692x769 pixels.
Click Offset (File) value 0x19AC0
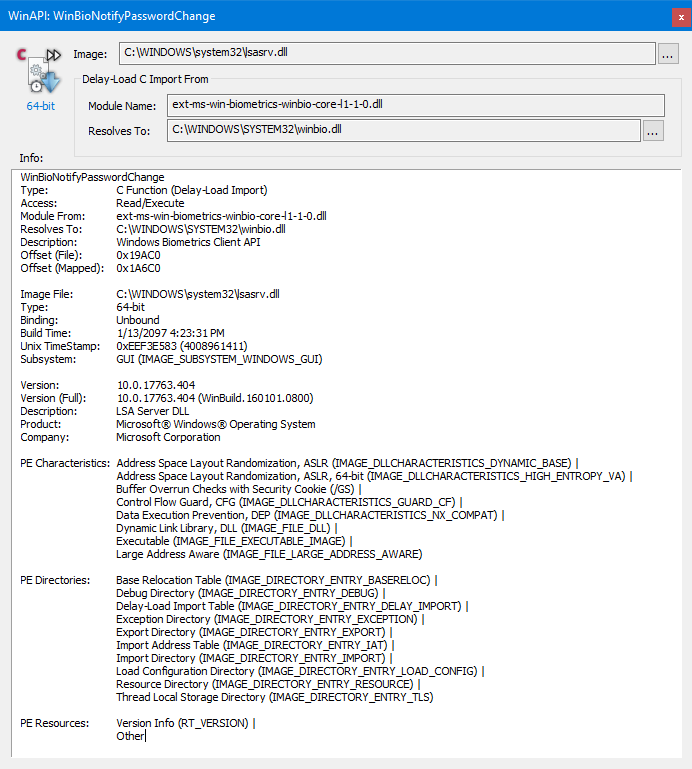pos(138,255)
